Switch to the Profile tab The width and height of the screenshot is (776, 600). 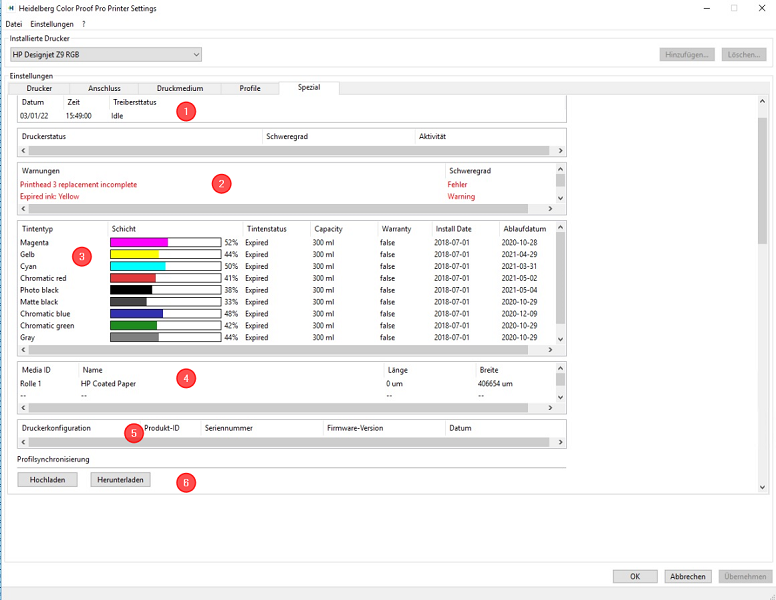tap(250, 88)
